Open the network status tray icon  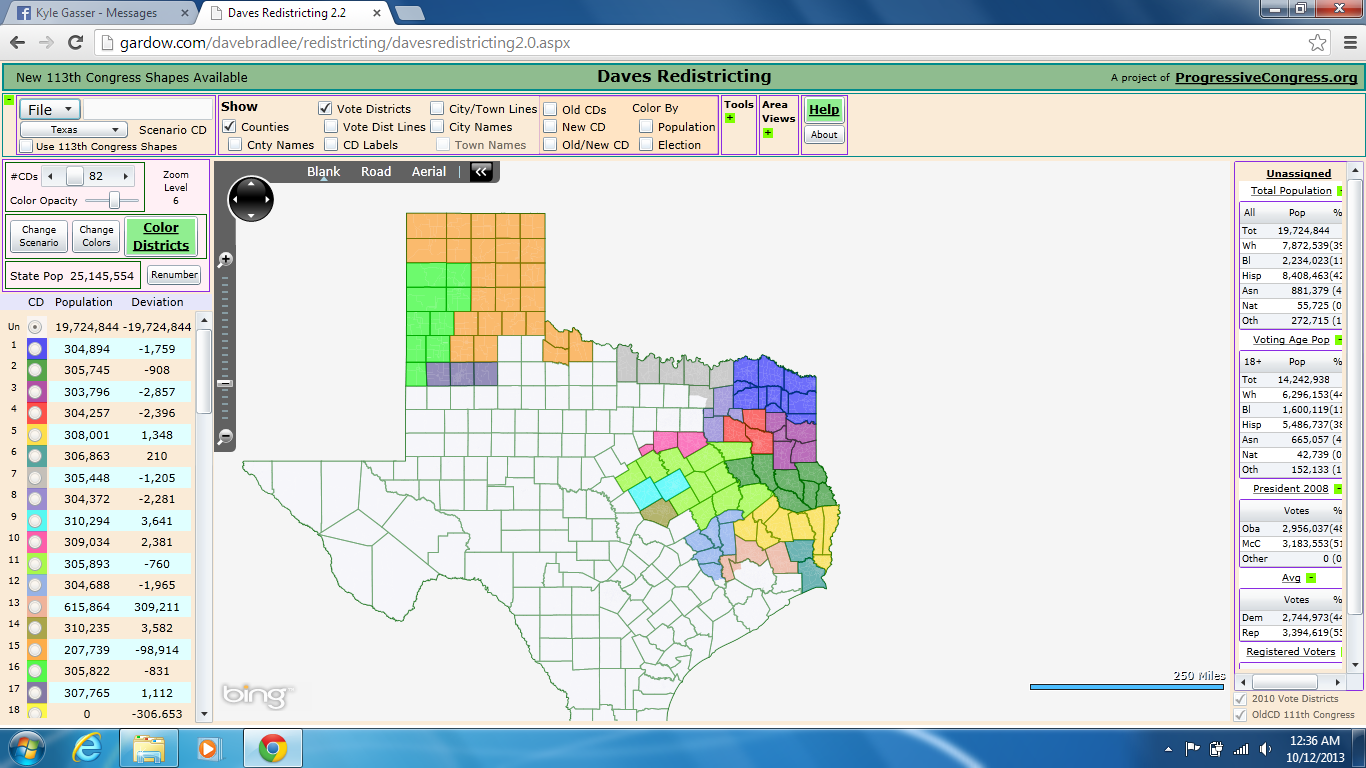pos(1241,748)
